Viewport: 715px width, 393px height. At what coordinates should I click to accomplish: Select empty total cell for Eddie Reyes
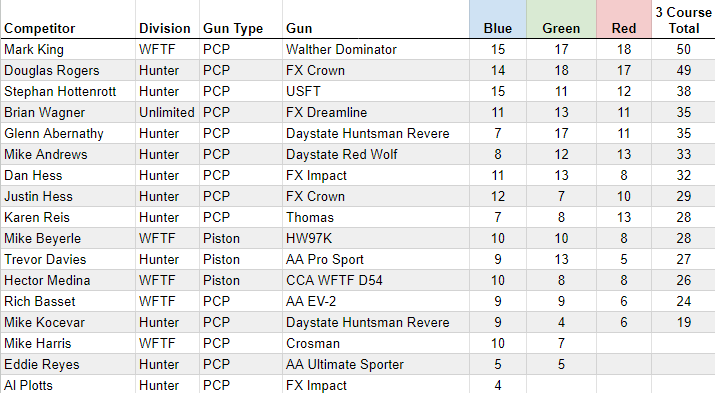pyautogui.click(x=684, y=364)
